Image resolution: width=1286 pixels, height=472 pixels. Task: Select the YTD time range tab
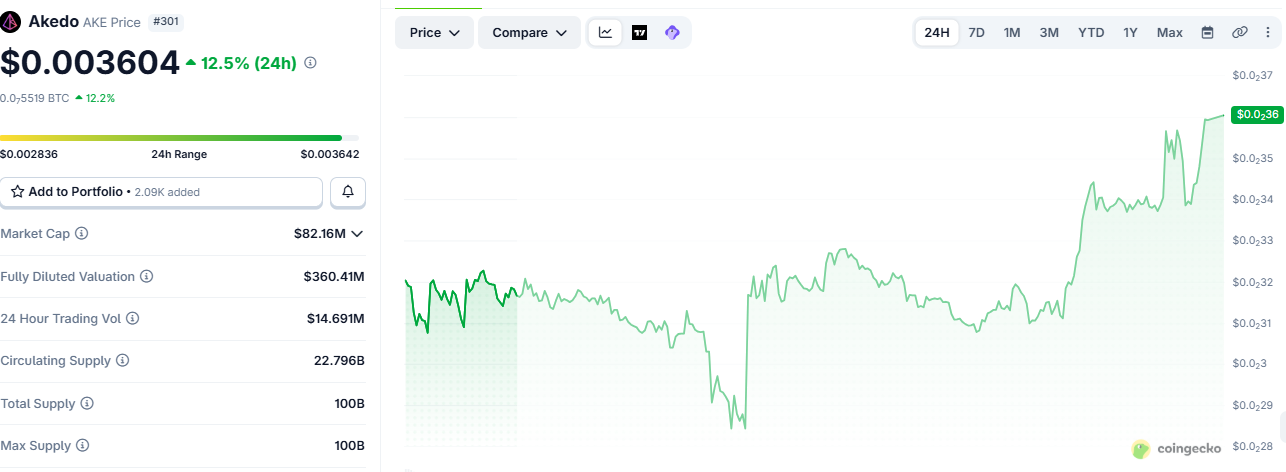(1091, 32)
